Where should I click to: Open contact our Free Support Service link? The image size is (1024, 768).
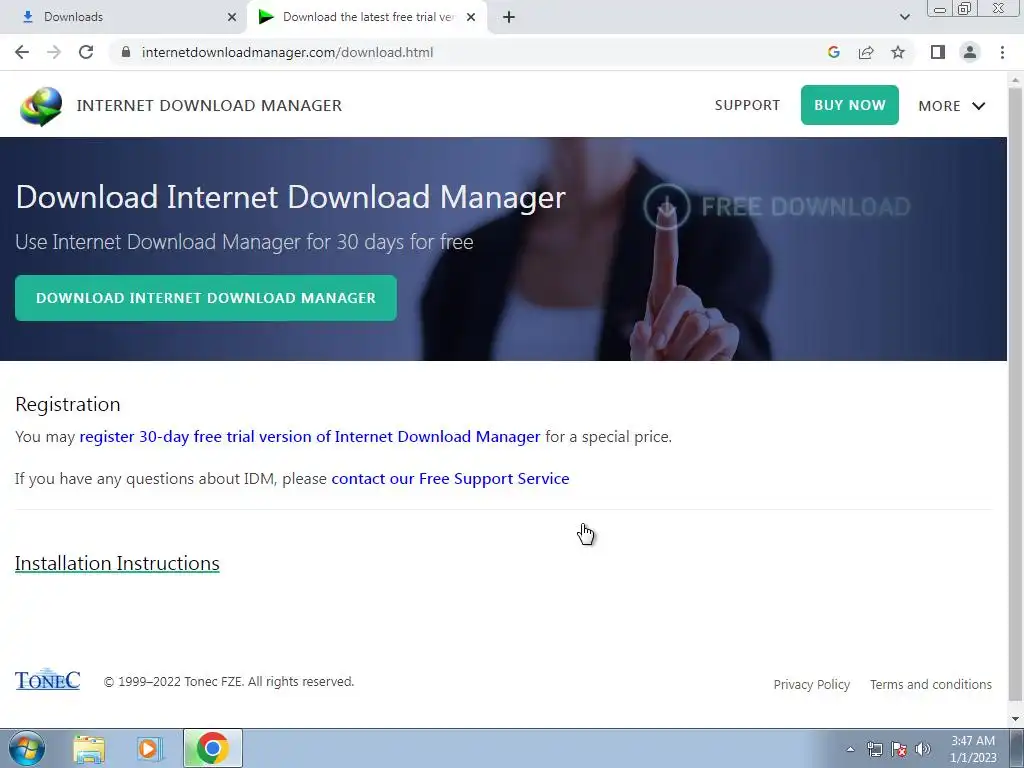[x=450, y=479]
